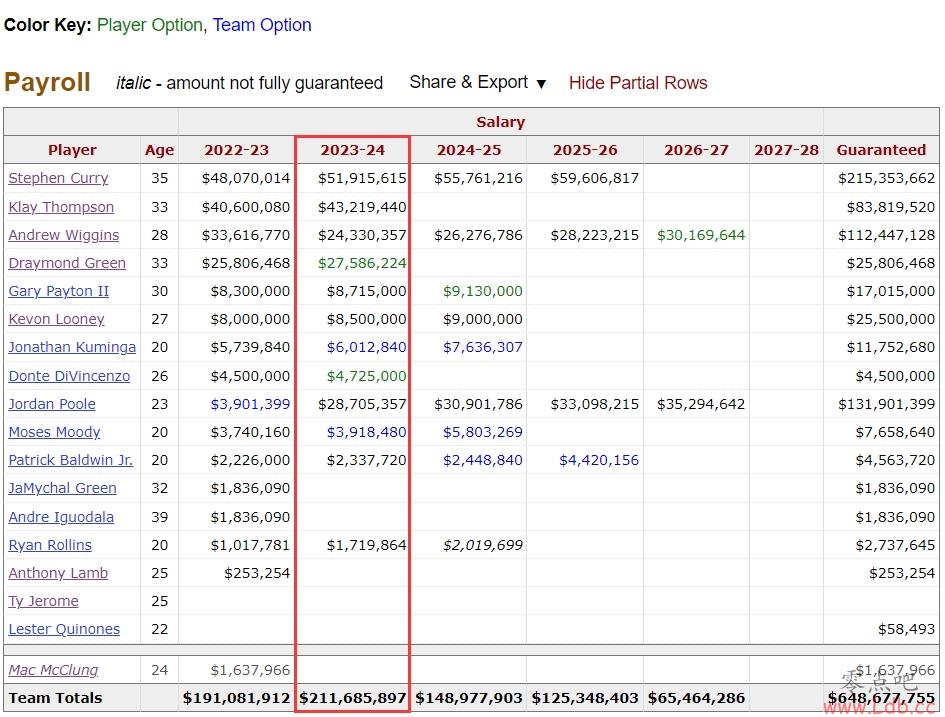This screenshot has width=945, height=717.
Task: Open Donte DiVincenzo player link
Action: (69, 376)
